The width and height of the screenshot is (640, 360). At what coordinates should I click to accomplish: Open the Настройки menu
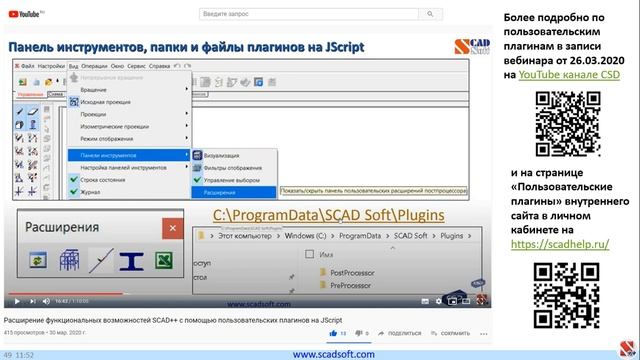coord(51,66)
